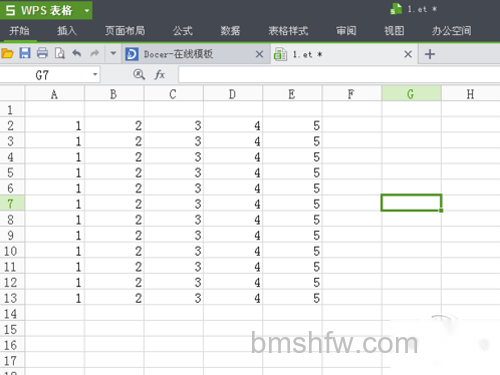Open the 表格样式 ribbon tab
Image resolution: width=500 pixels, height=375 pixels.
pos(289,31)
